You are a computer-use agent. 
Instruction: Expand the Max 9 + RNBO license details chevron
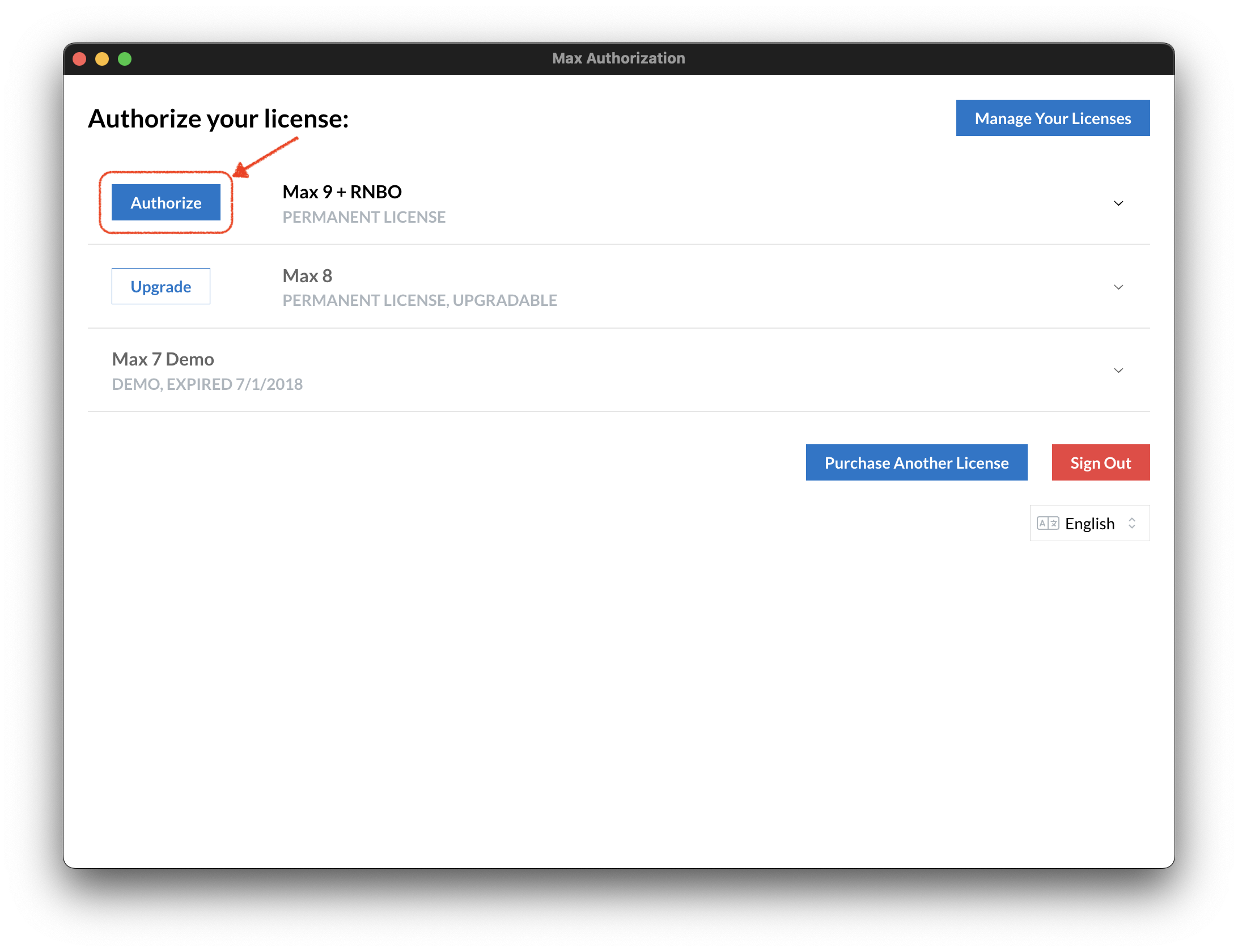pyautogui.click(x=1118, y=203)
